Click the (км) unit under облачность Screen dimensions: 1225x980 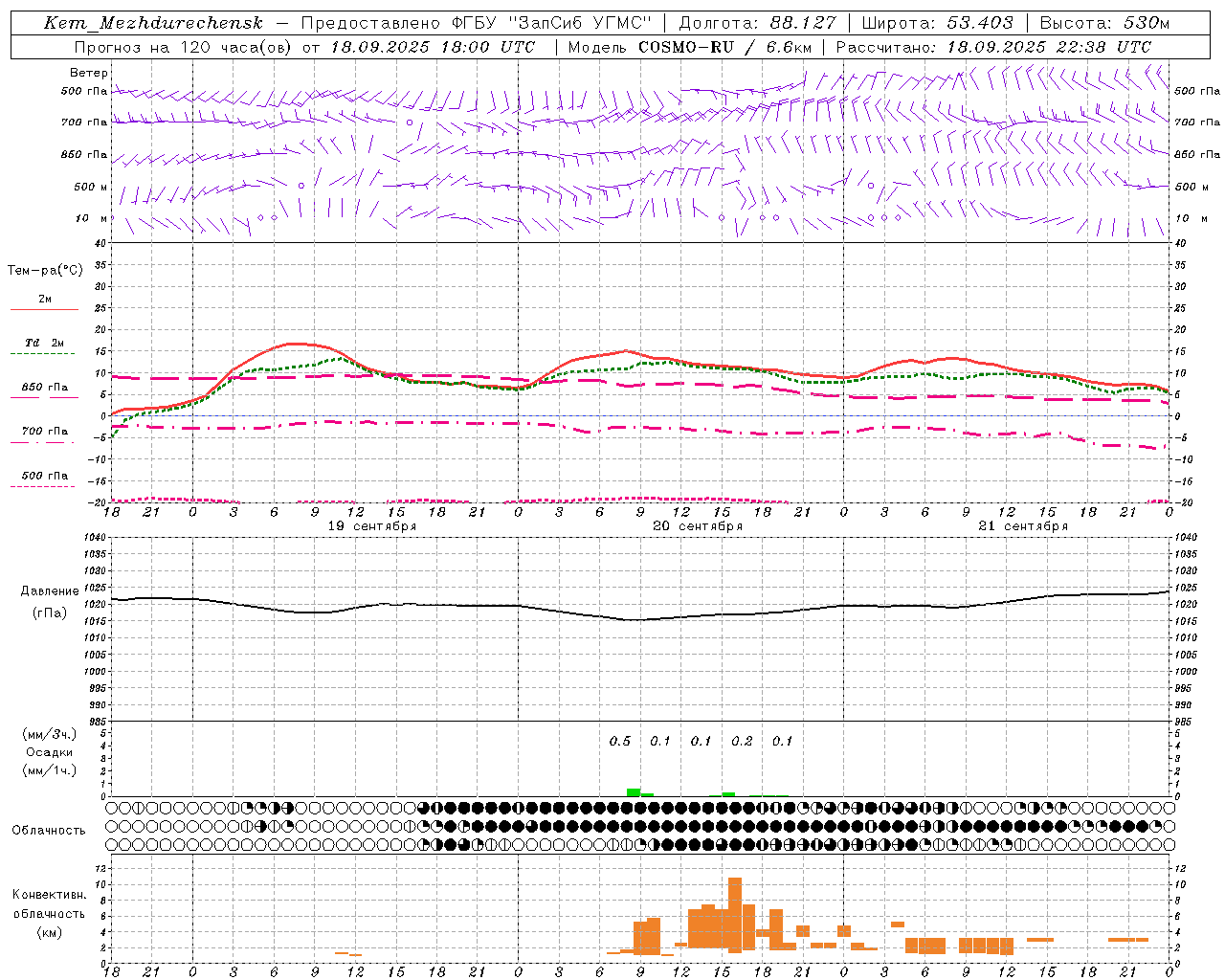[49, 932]
